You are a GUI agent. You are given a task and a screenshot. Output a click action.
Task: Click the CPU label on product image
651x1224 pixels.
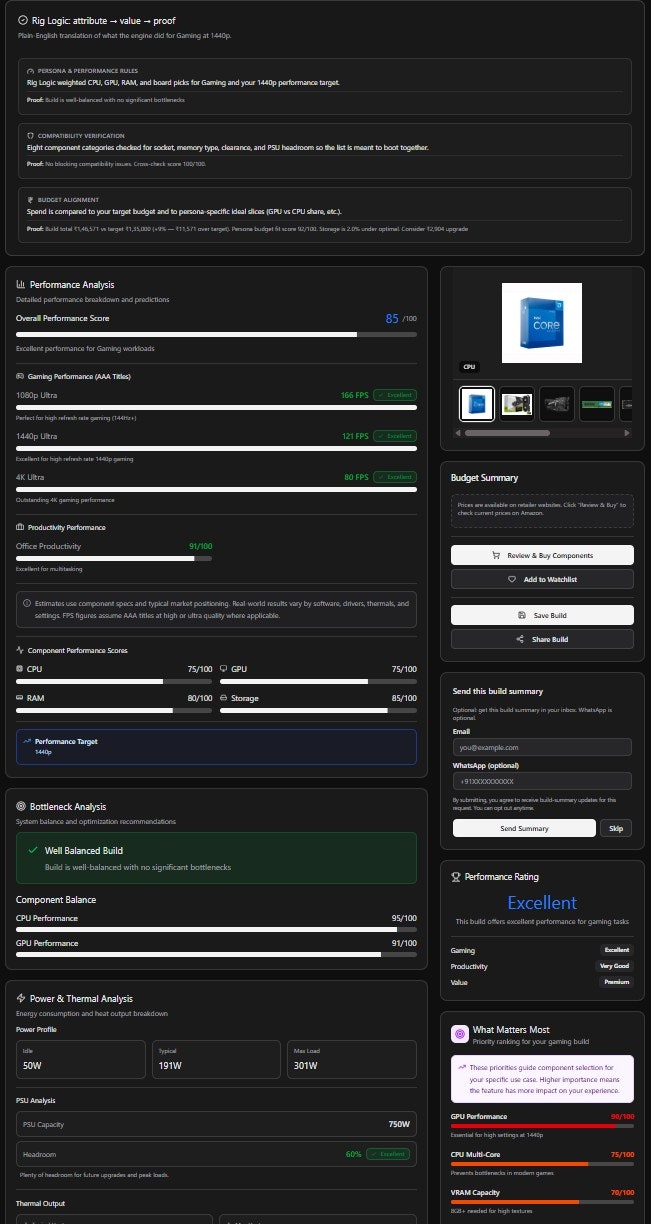(x=469, y=367)
